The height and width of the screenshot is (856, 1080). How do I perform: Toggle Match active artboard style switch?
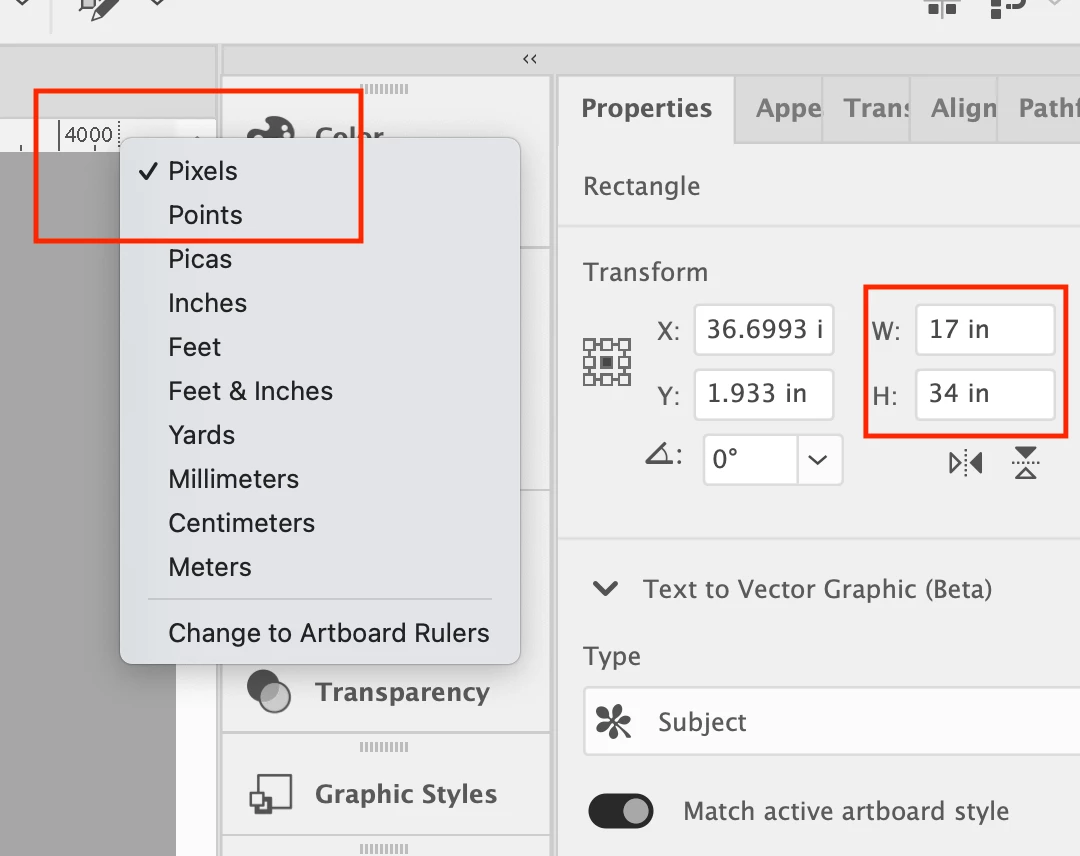tap(620, 811)
